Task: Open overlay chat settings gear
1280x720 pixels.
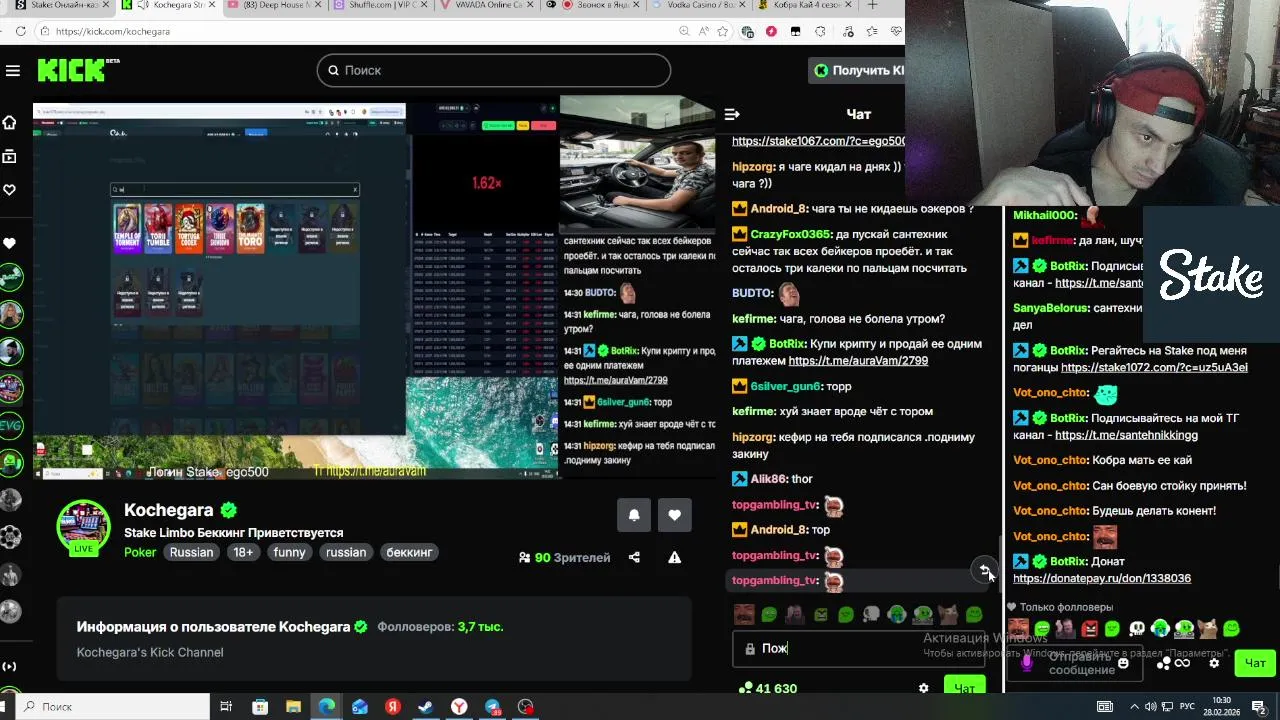Action: click(x=1214, y=663)
